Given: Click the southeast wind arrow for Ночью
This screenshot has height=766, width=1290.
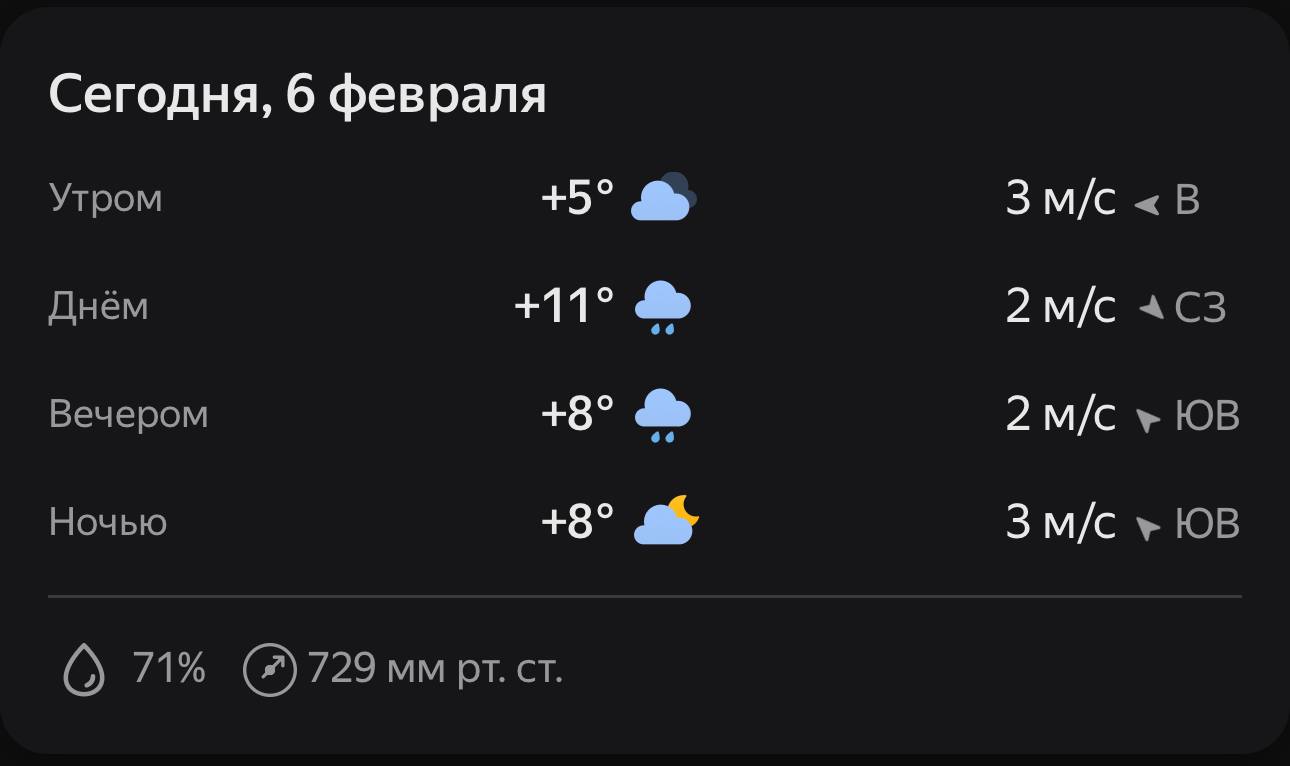Looking at the screenshot, I should (1147, 526).
